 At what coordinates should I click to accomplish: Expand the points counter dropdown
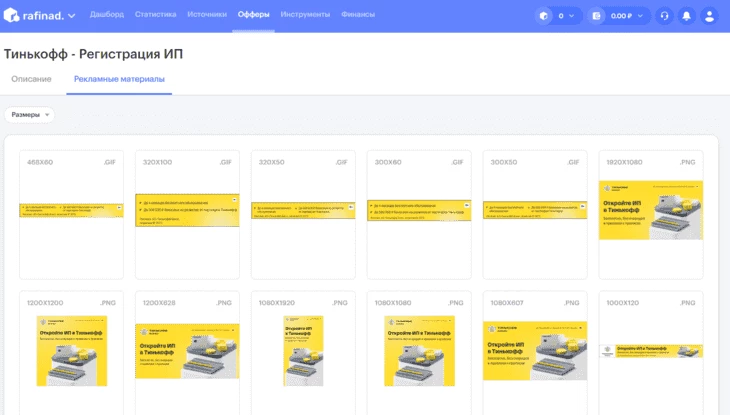coord(572,16)
